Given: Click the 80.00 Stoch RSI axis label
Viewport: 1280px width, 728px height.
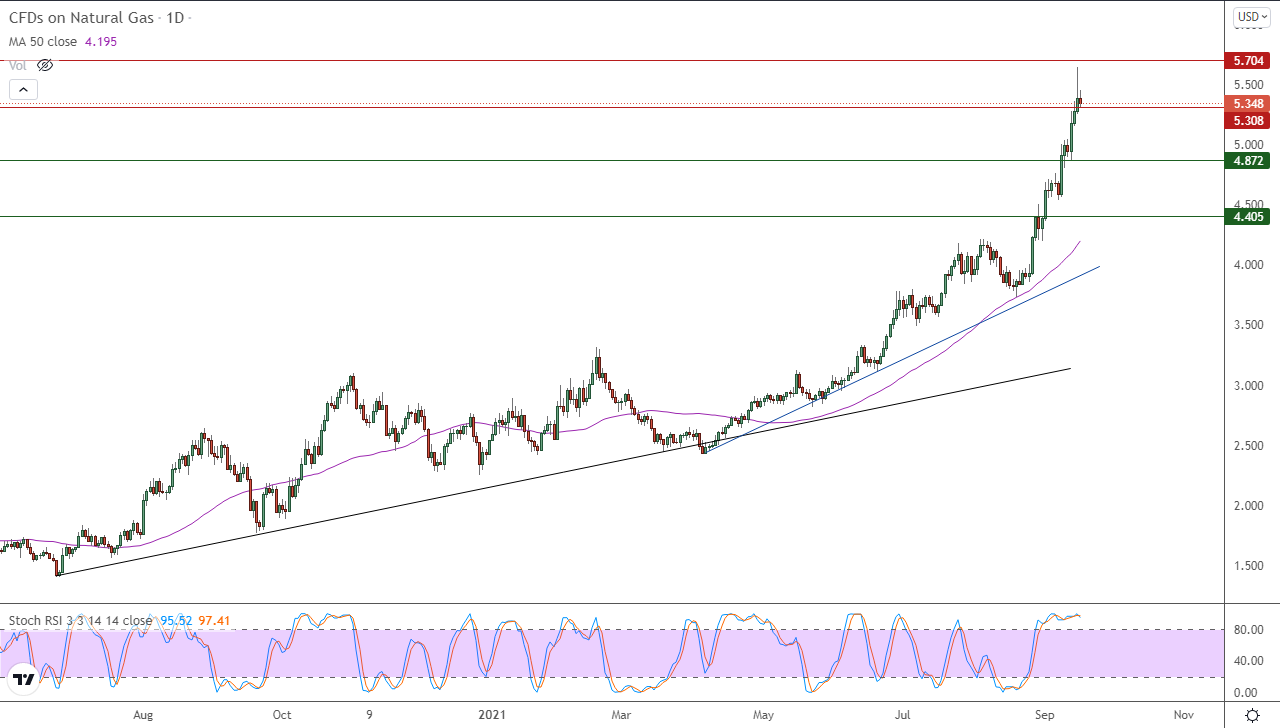Looking at the screenshot, I should (1248, 630).
